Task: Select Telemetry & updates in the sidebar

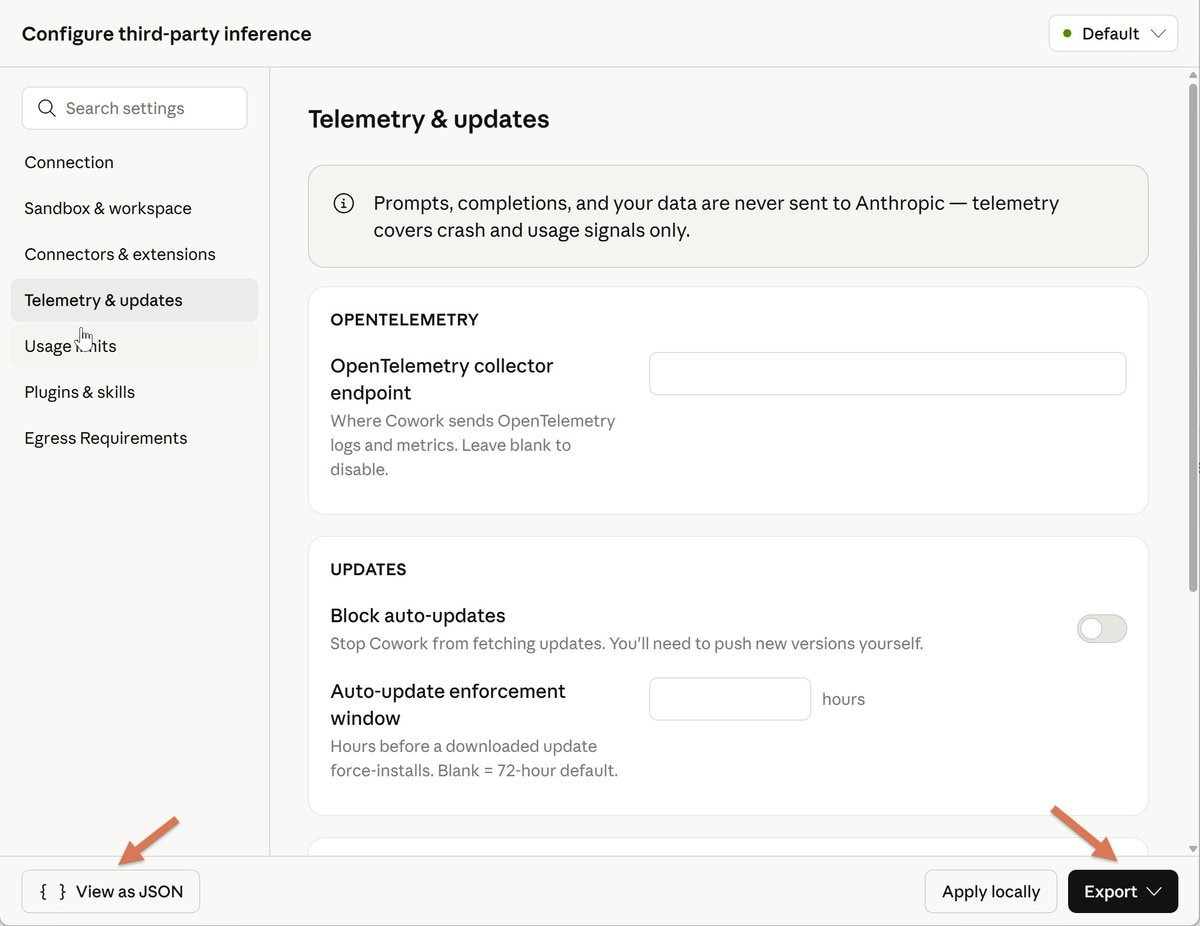Action: click(x=135, y=300)
